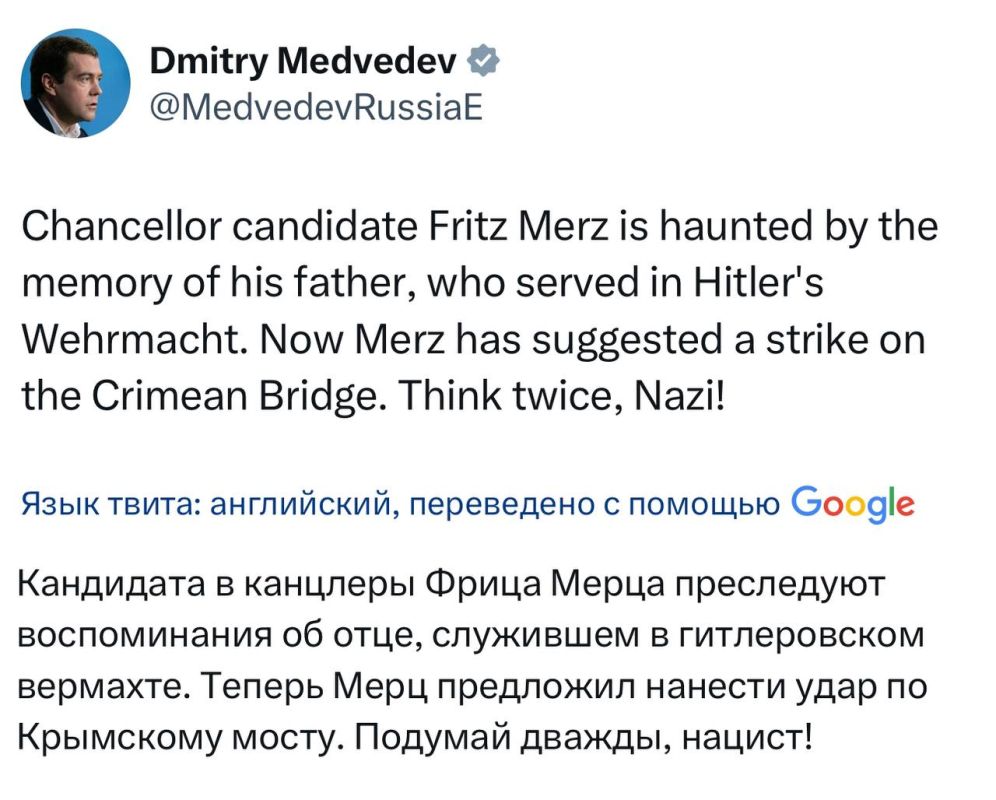Click the name 'Fritz Merz' in tweet
The height and width of the screenshot is (800, 996).
pos(520,226)
